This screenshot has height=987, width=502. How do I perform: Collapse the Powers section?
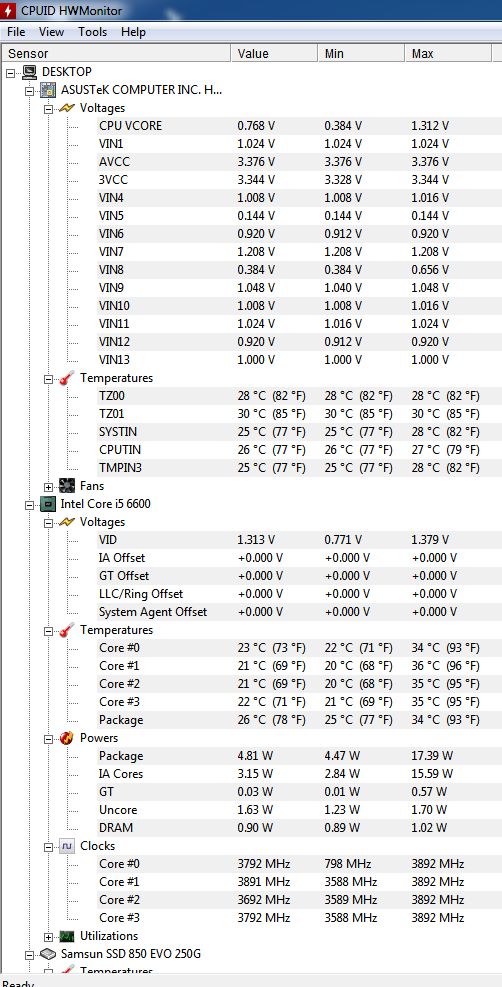[x=48, y=739]
